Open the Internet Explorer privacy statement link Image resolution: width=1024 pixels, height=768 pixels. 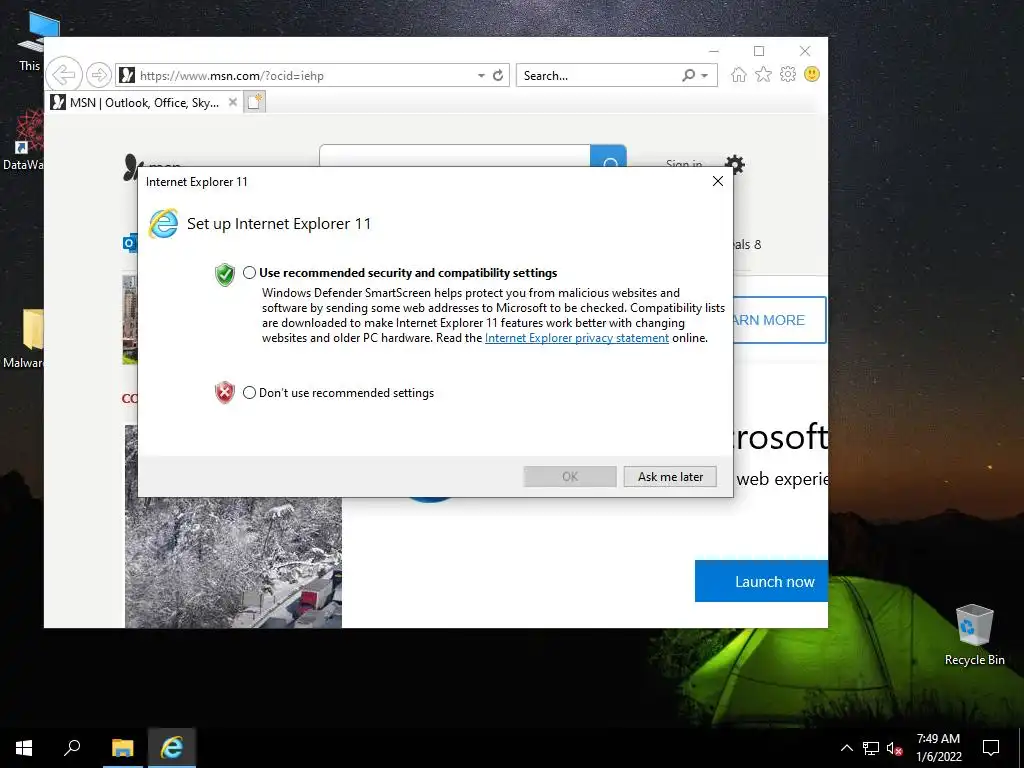pyautogui.click(x=577, y=338)
